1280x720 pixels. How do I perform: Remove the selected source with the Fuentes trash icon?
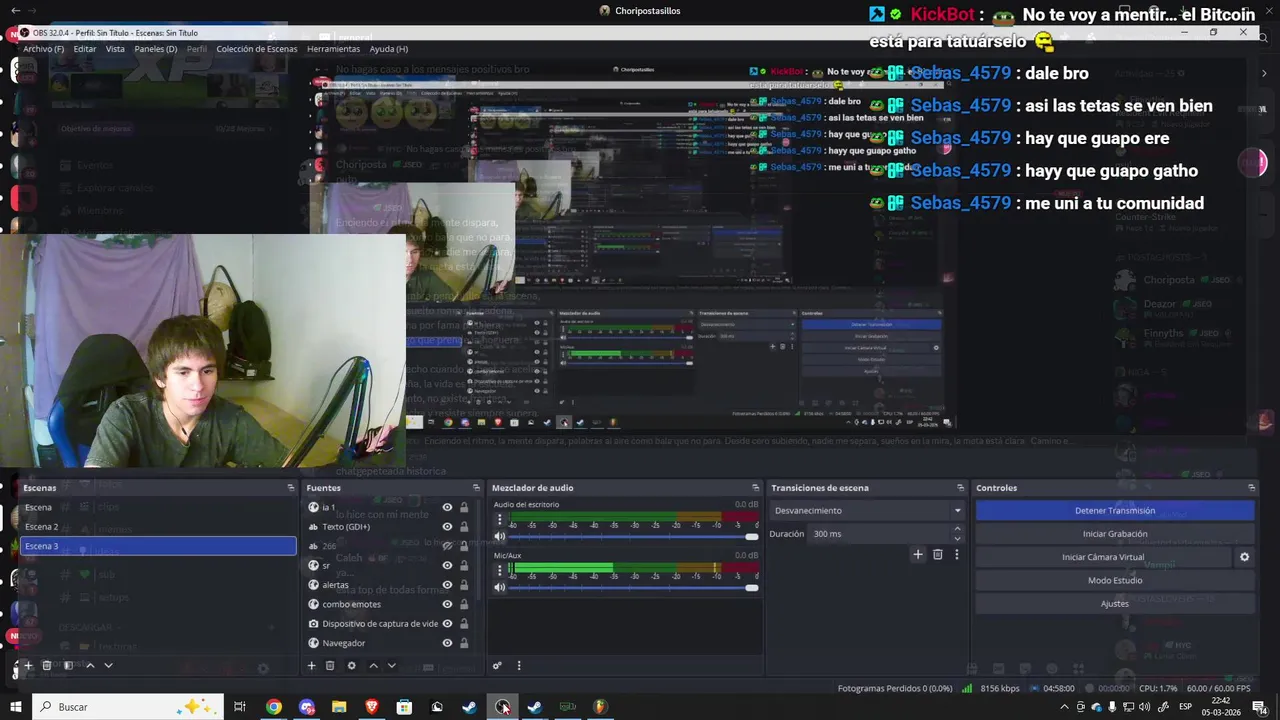[329, 665]
